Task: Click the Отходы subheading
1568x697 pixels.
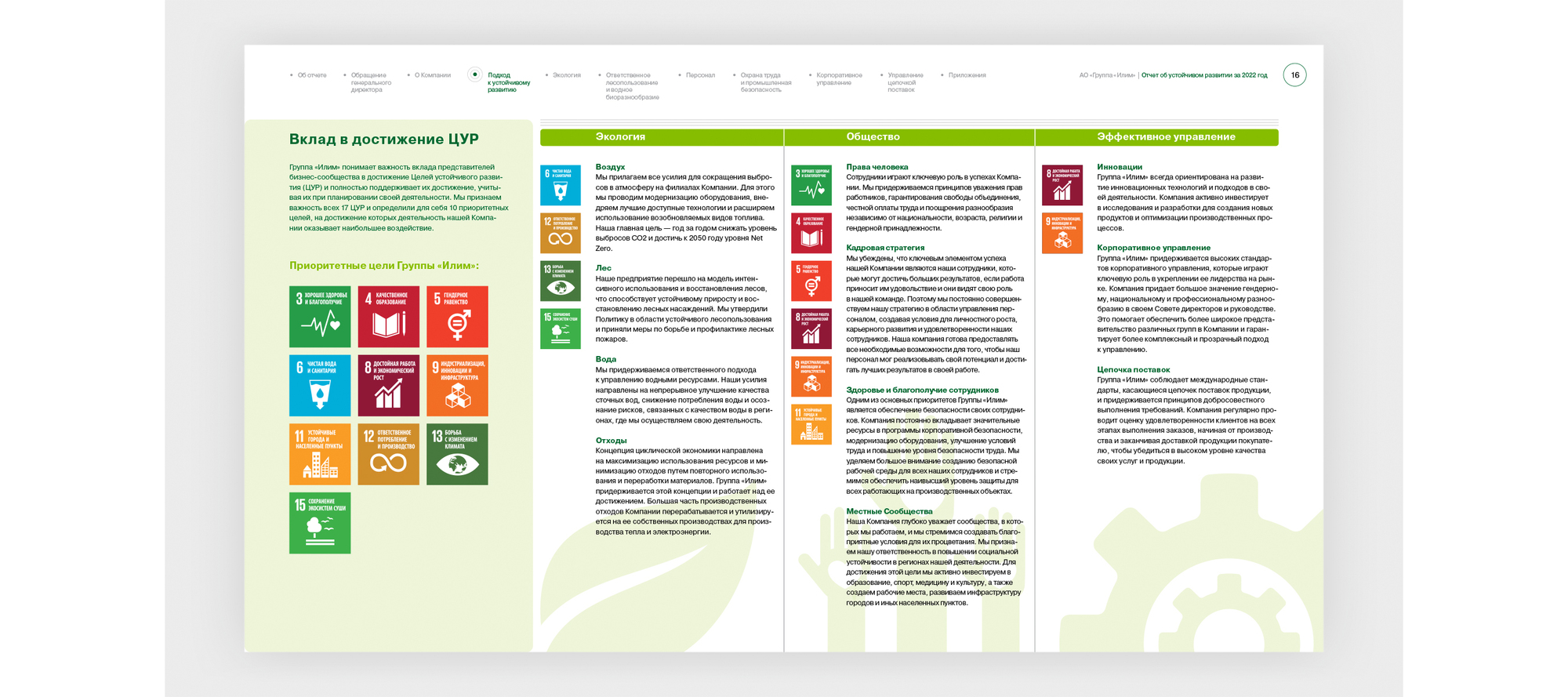Action: click(611, 441)
